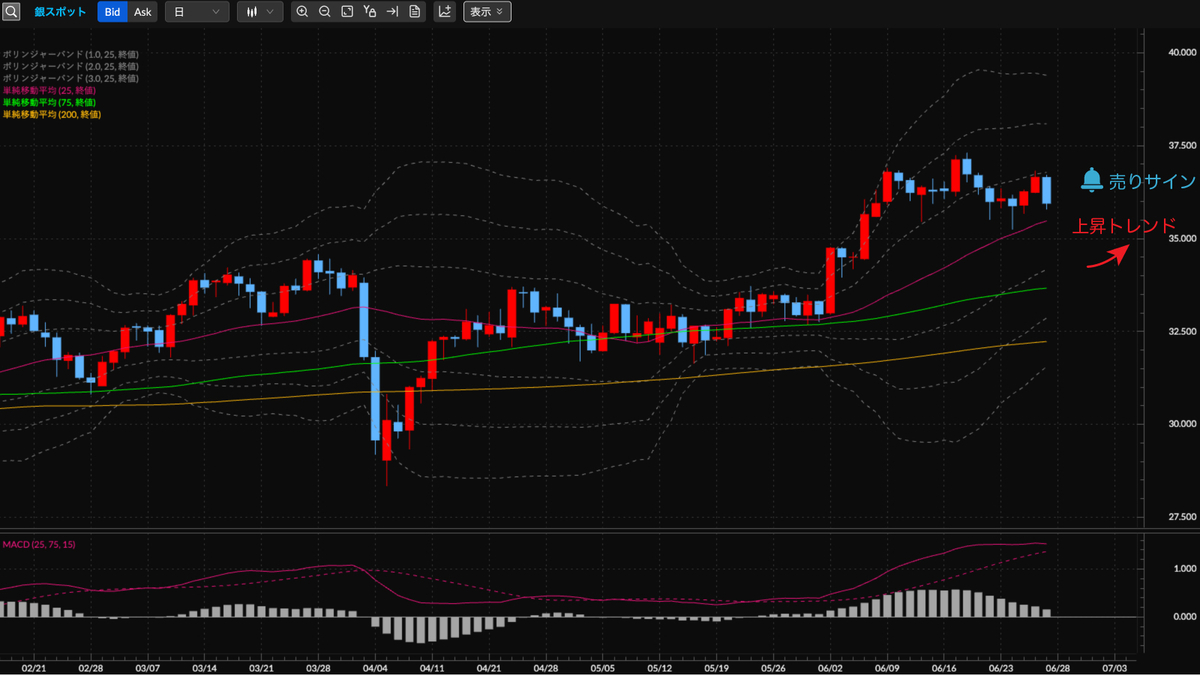
Task: Click the zoom in icon
Action: (302, 12)
